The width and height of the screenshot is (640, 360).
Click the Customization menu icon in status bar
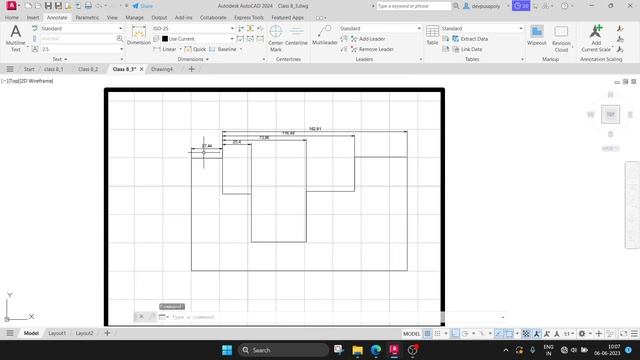(634, 333)
